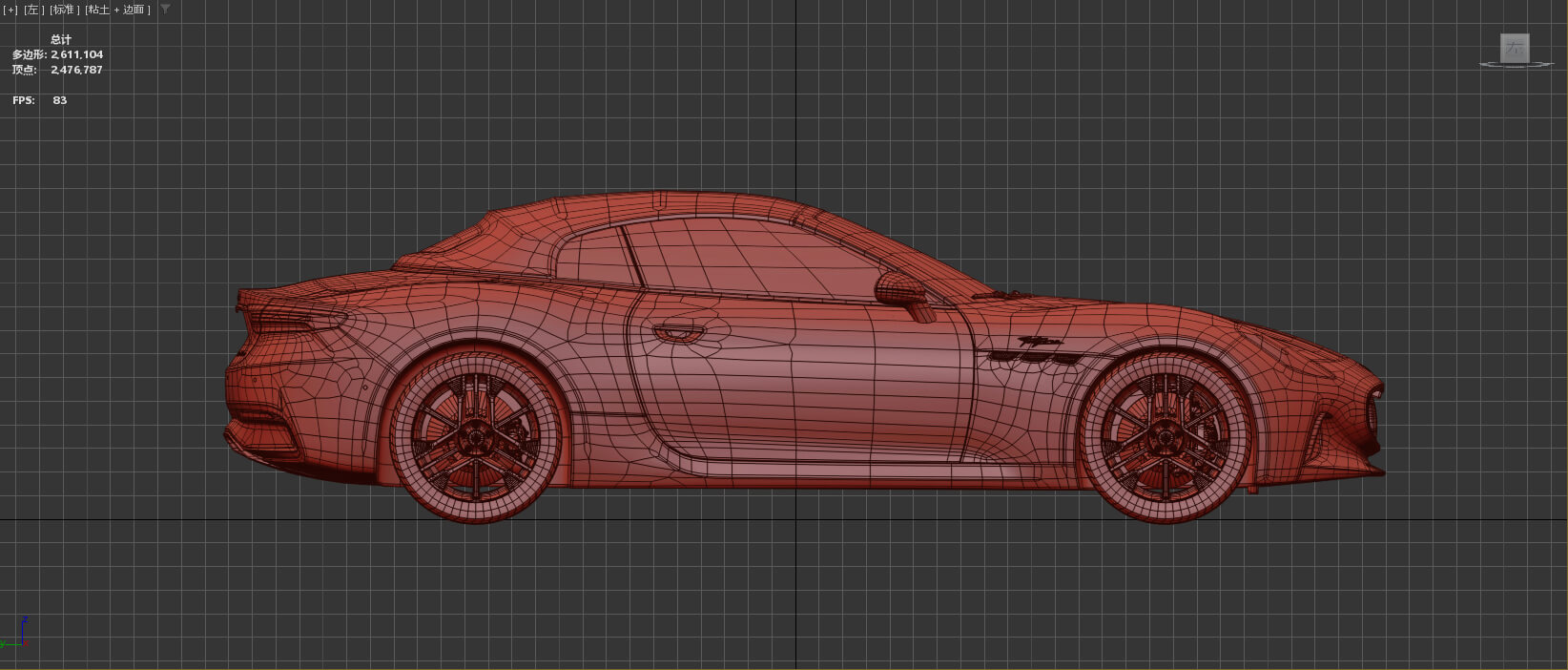Open the [标准] shading quality menu

pyautogui.click(x=65, y=10)
